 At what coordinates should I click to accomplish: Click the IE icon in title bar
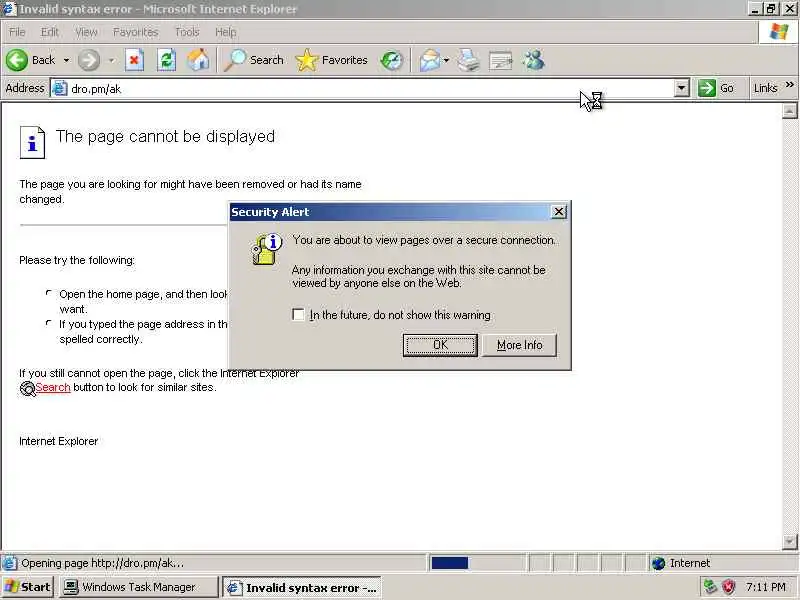(9, 9)
